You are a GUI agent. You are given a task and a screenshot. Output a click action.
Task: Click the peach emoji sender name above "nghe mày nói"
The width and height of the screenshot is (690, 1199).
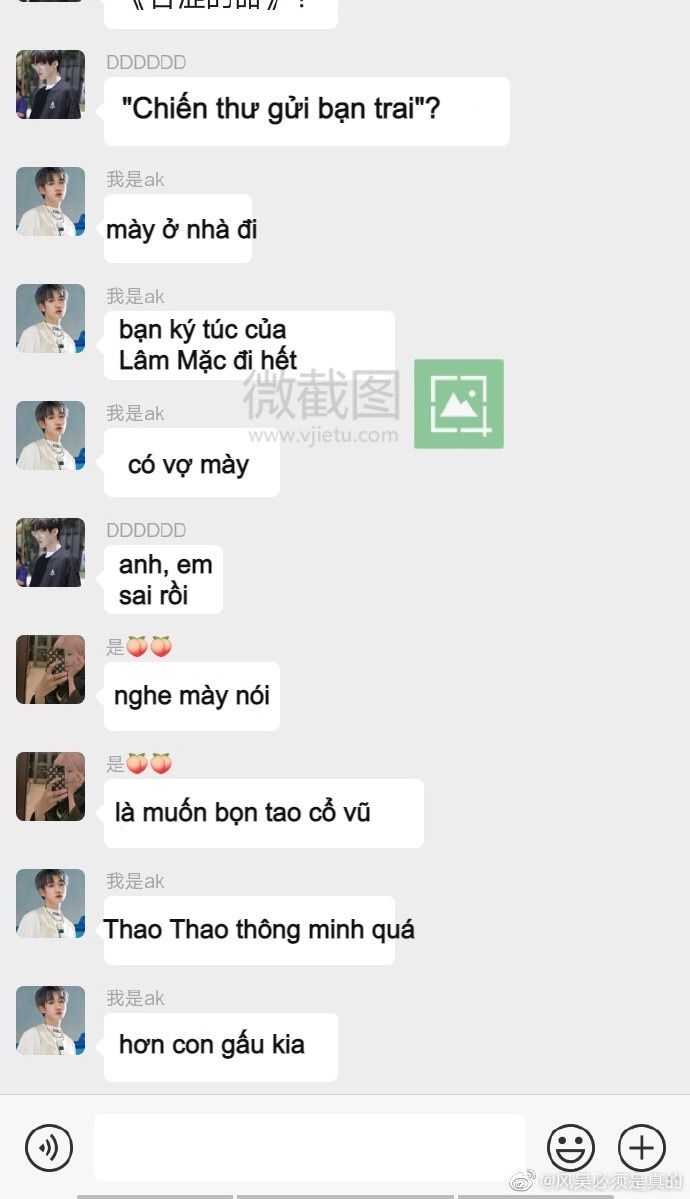(139, 647)
